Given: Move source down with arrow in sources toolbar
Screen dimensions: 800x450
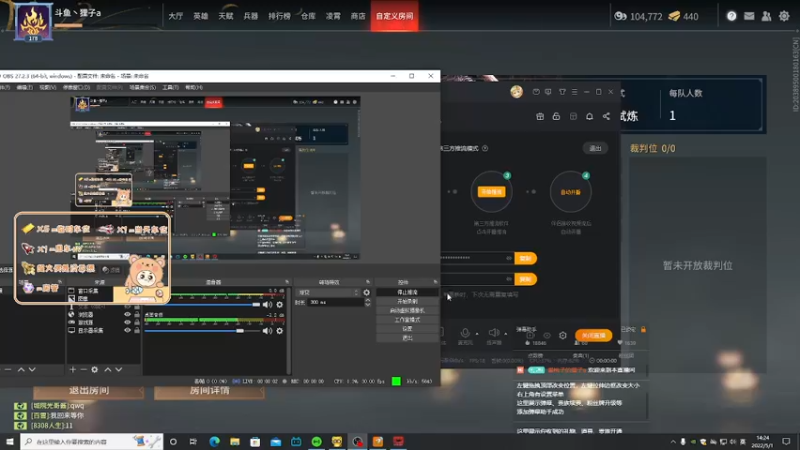Looking at the screenshot, I should tap(118, 369).
